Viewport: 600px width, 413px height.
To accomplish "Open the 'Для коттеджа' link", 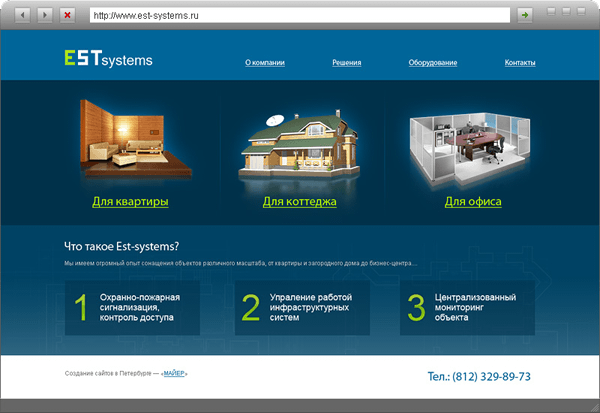I will click(x=299, y=202).
